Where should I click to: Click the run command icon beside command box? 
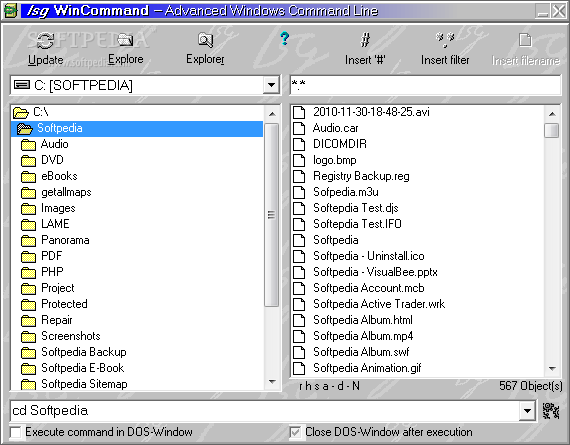(551, 411)
